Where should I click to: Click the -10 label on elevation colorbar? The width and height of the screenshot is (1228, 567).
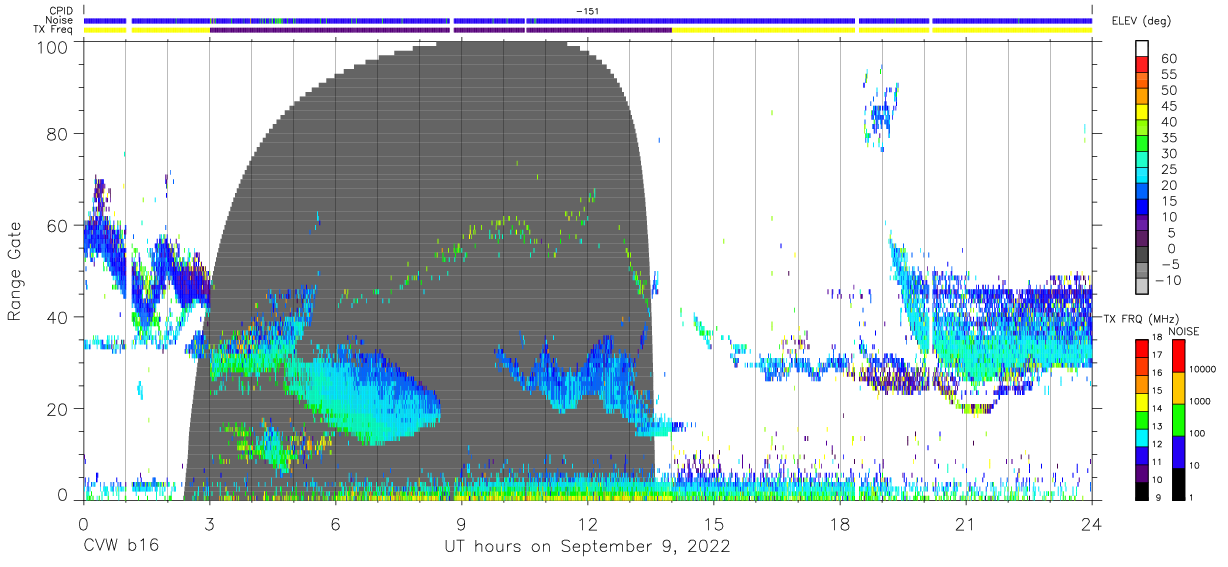point(1166,280)
